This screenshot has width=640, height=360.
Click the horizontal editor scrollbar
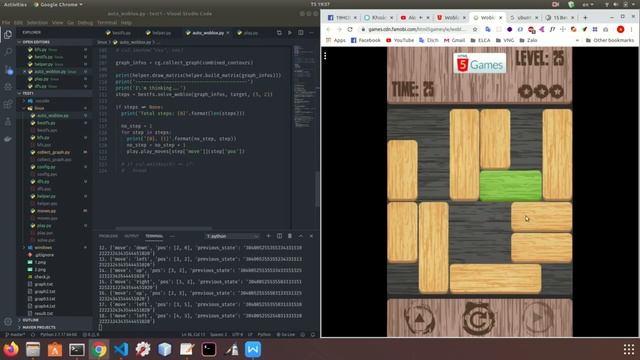[164, 229]
